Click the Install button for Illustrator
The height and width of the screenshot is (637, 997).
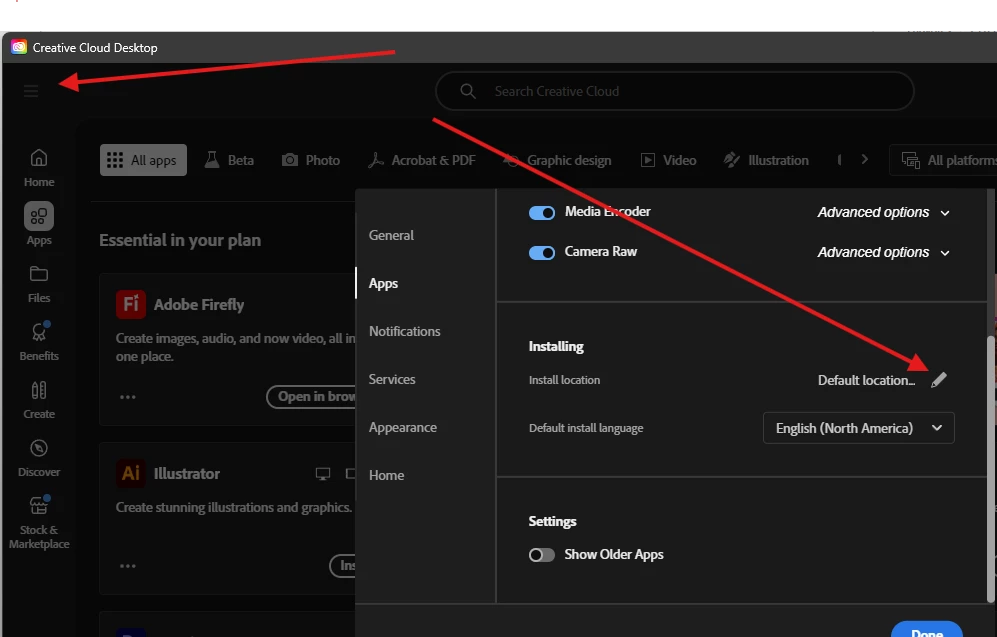(343, 566)
